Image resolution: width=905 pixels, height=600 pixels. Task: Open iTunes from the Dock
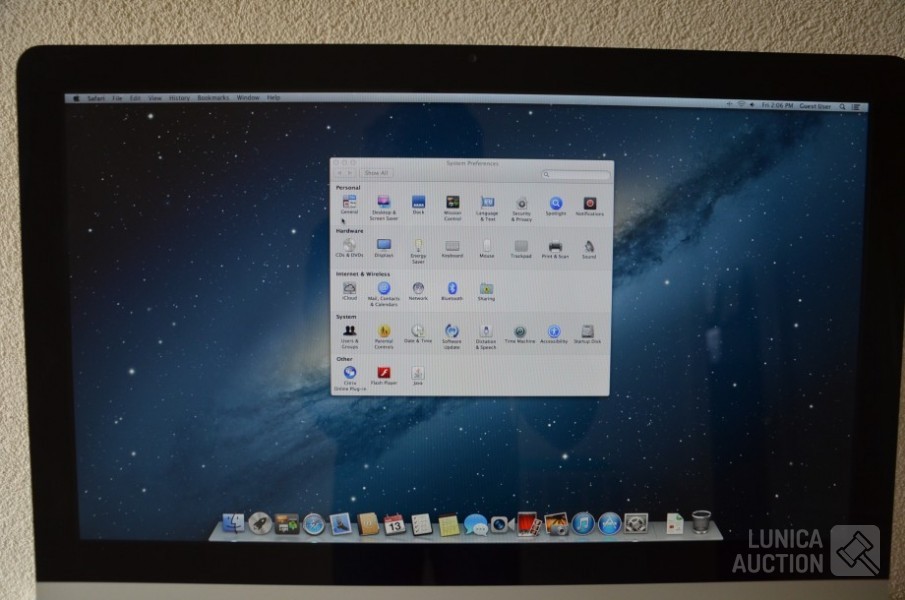583,524
